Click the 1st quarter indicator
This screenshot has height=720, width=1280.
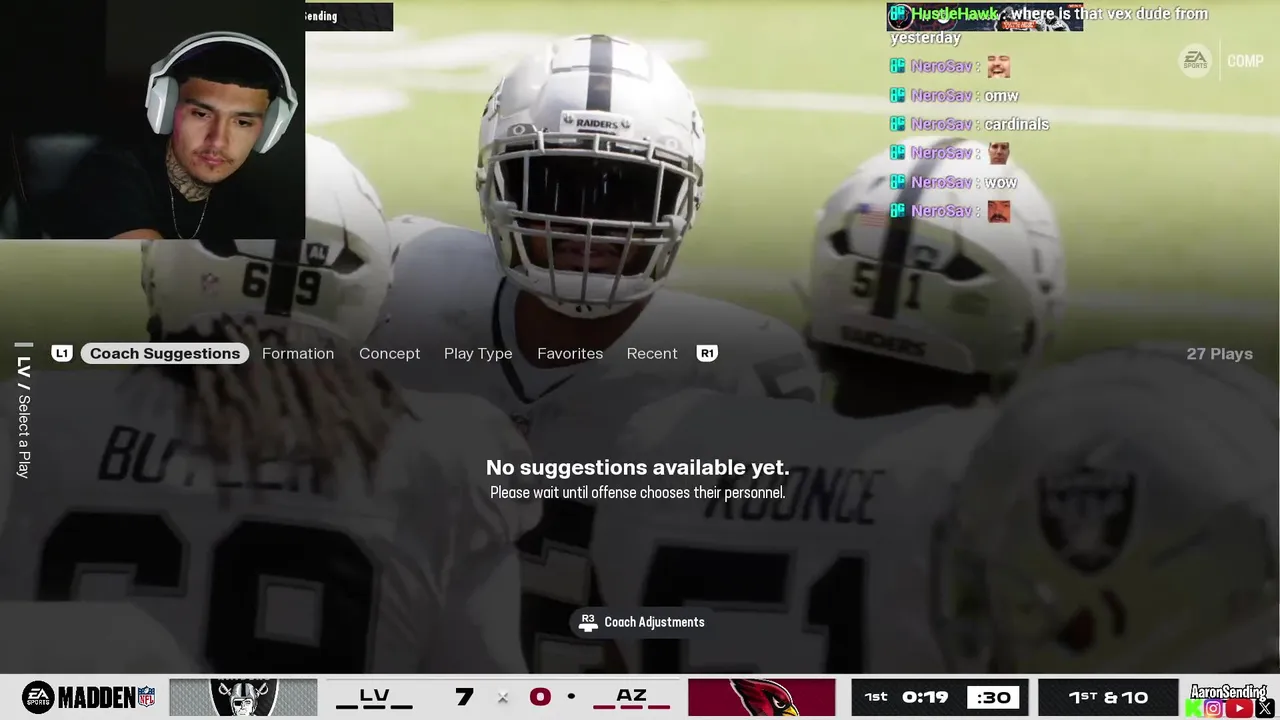tap(876, 697)
